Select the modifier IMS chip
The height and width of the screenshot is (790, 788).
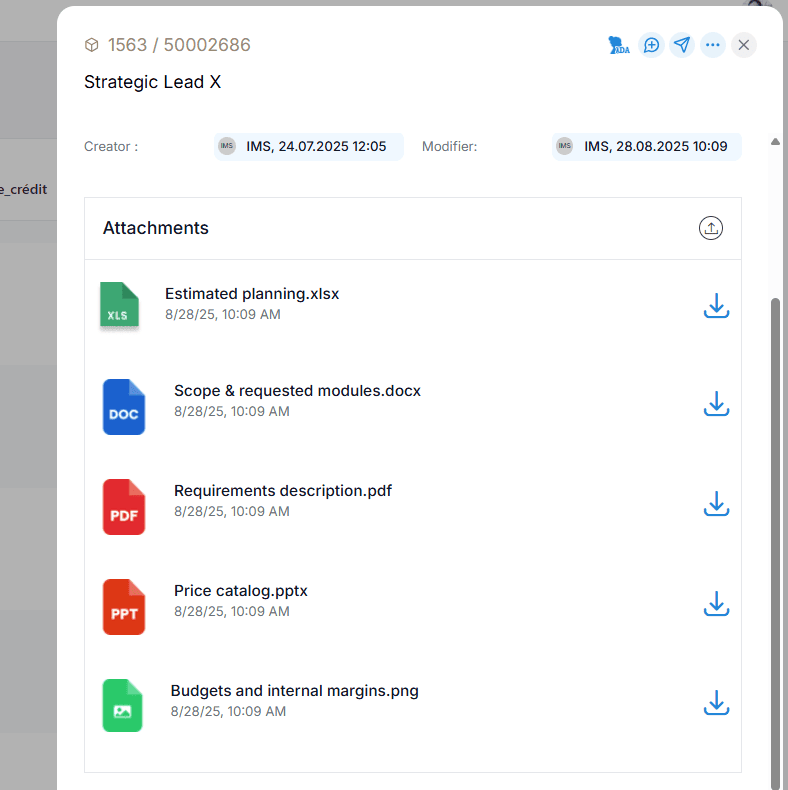click(647, 147)
